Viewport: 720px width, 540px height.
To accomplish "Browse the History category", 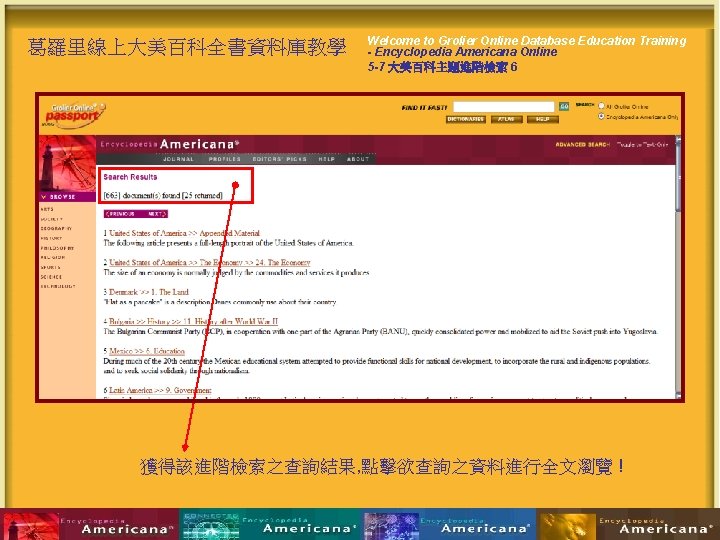I will (x=51, y=238).
